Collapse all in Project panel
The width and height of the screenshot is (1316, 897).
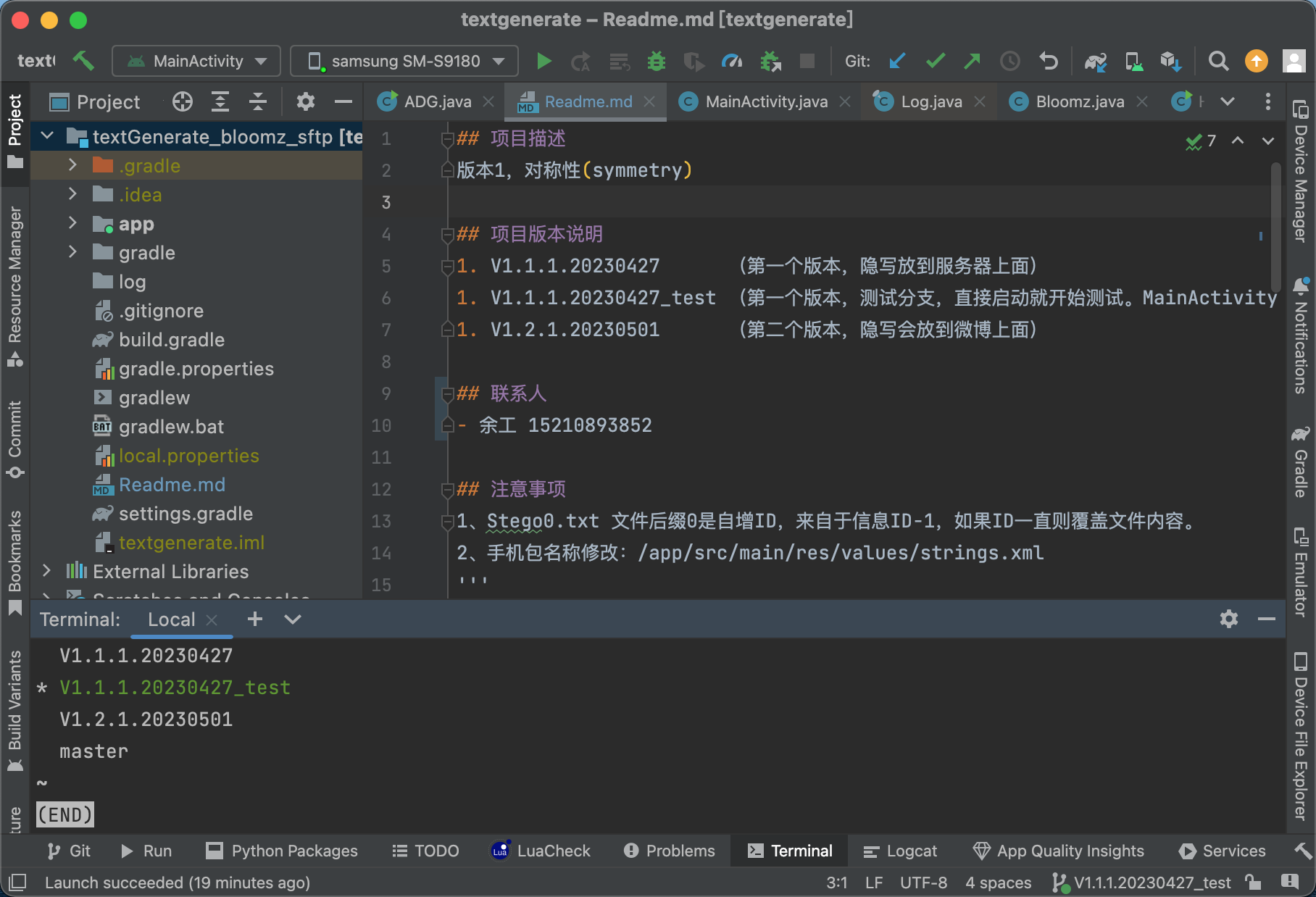tap(258, 102)
